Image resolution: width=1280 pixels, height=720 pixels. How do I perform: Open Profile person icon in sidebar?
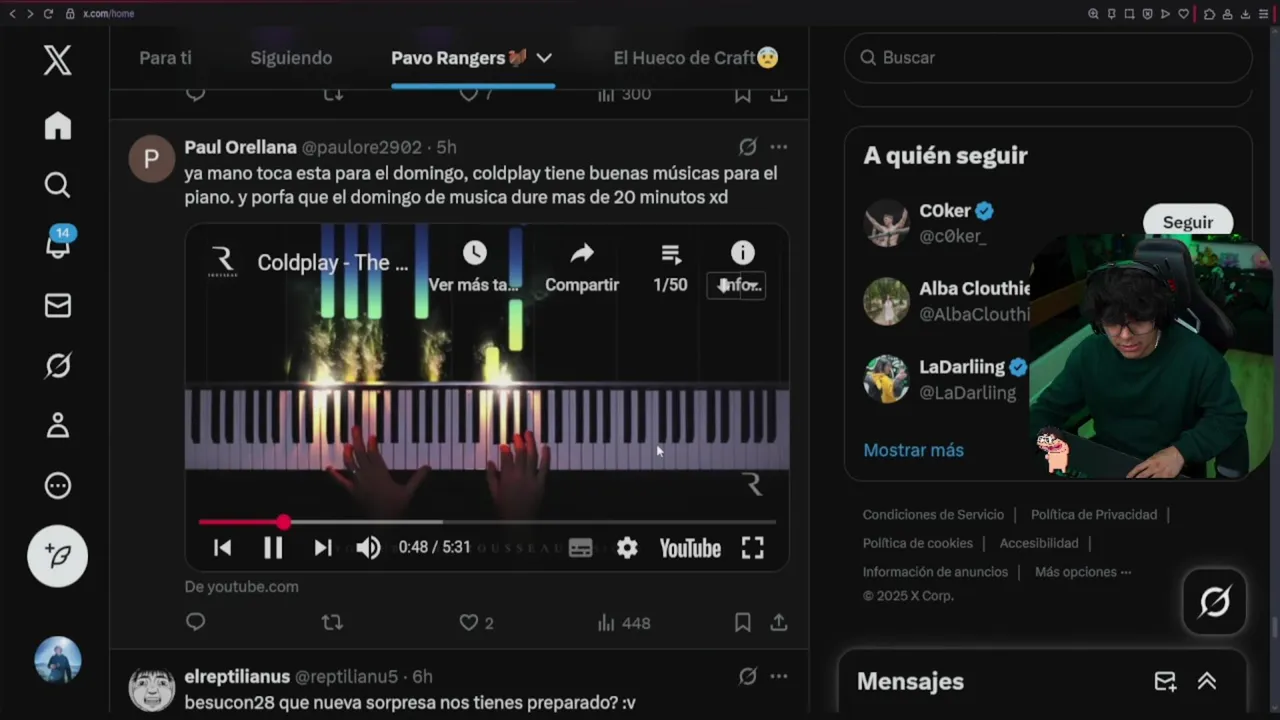pyautogui.click(x=58, y=425)
